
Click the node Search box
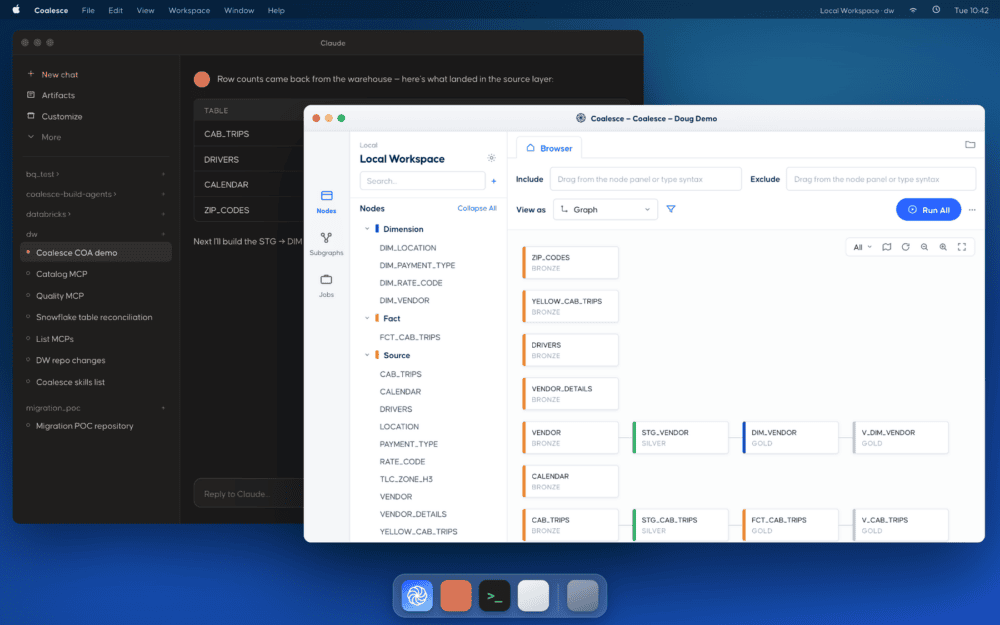[x=422, y=181]
